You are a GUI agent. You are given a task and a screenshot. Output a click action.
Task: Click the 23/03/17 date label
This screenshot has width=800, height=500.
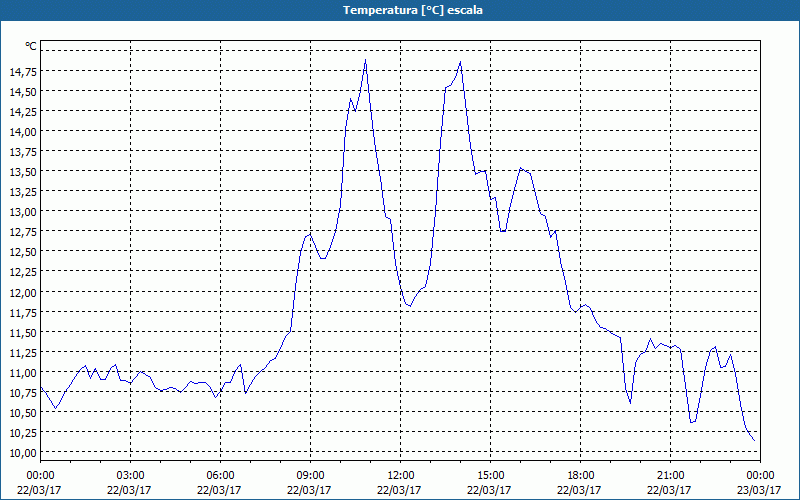(760, 490)
